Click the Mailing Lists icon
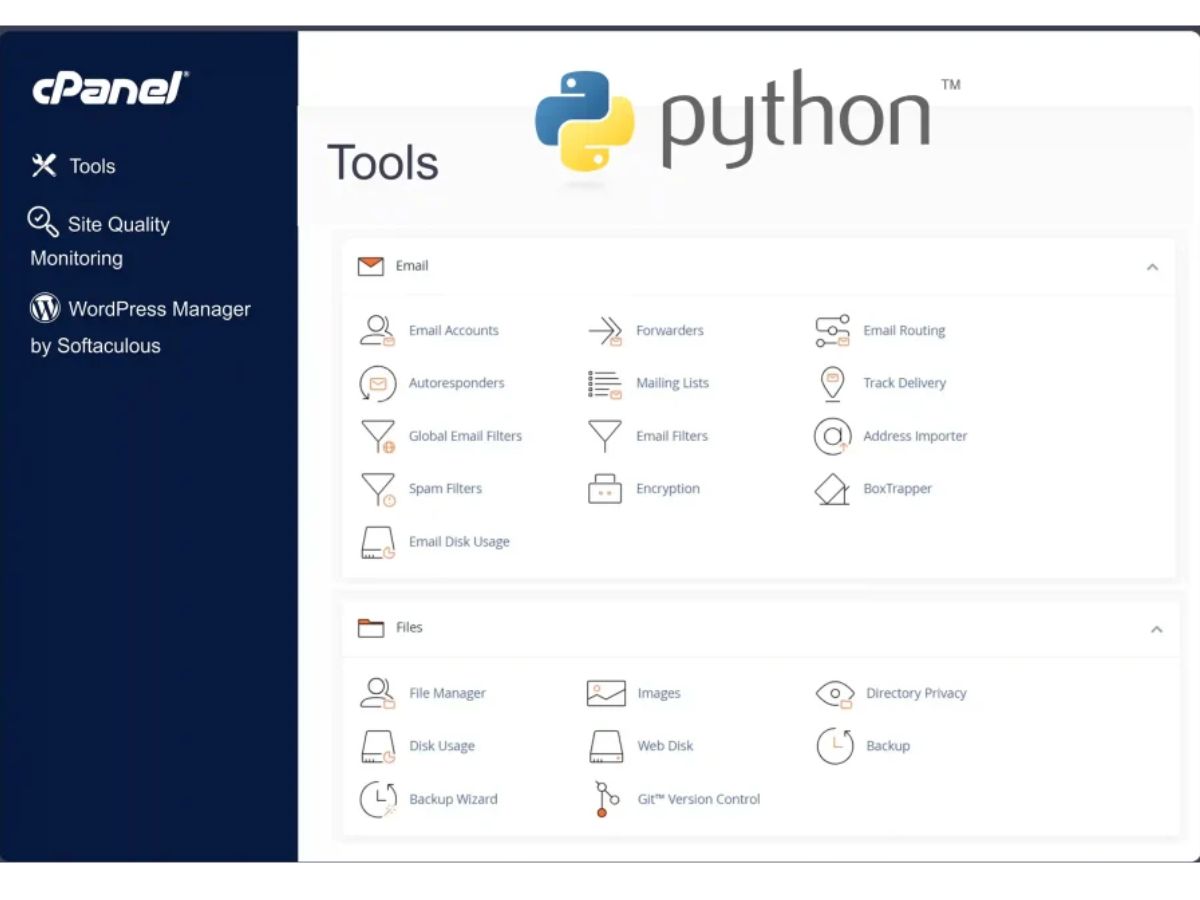Viewport: 1200px width, 900px height. tap(605, 384)
